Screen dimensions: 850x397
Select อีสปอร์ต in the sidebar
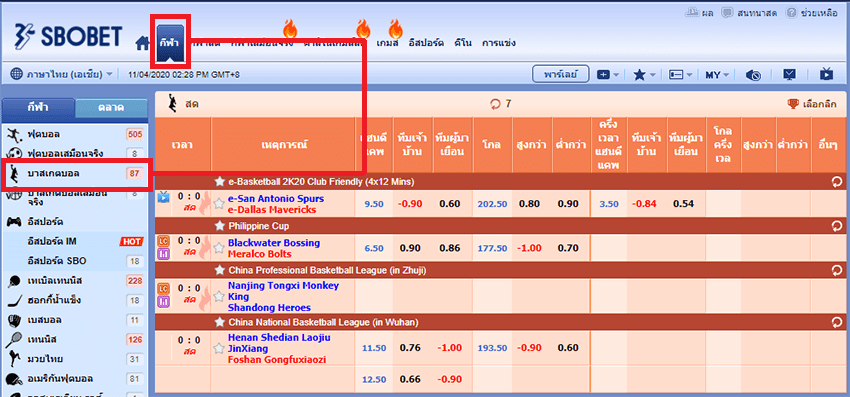74,221
